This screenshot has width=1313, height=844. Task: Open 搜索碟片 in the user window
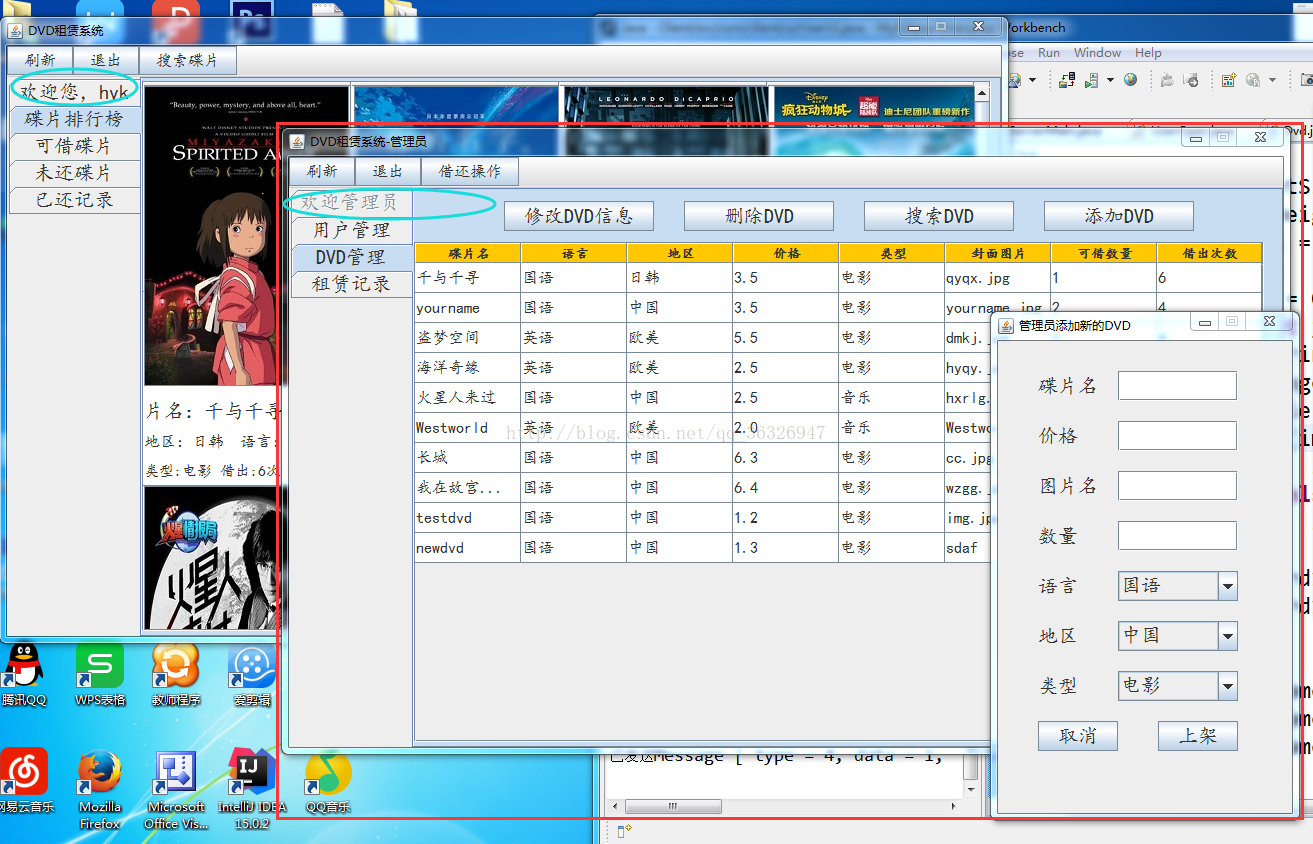point(188,60)
